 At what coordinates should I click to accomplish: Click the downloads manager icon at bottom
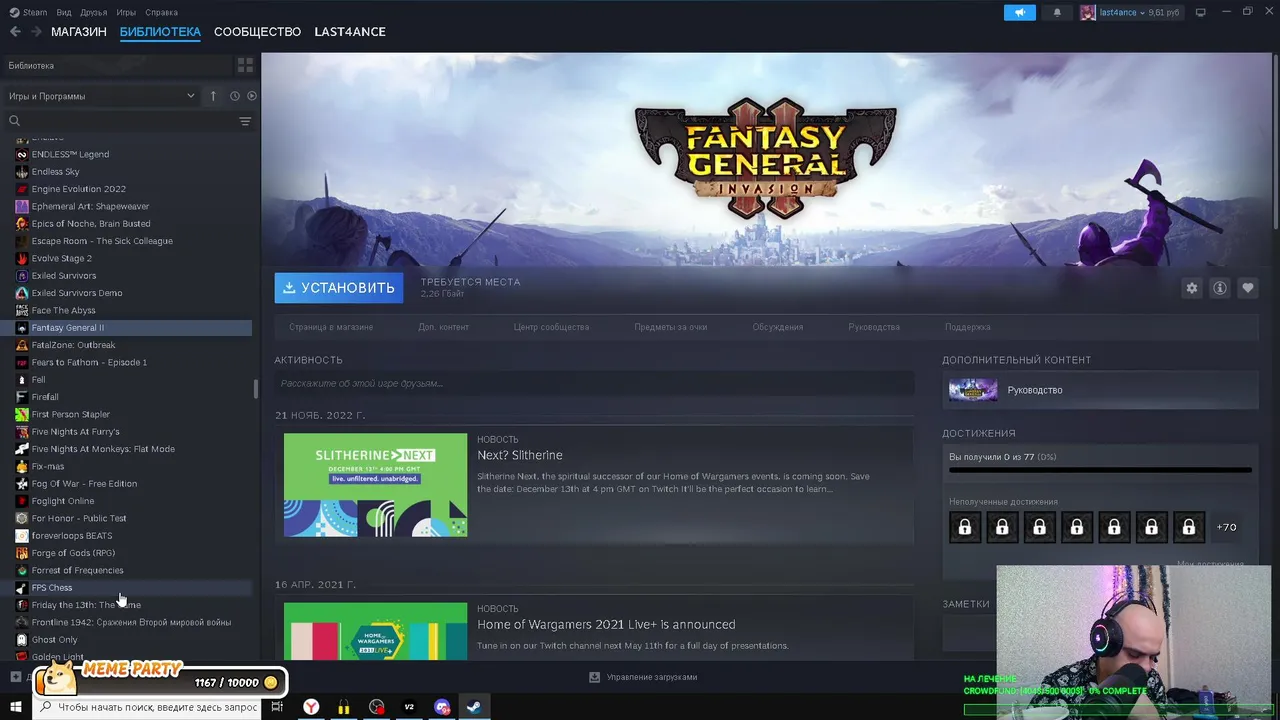pos(594,677)
